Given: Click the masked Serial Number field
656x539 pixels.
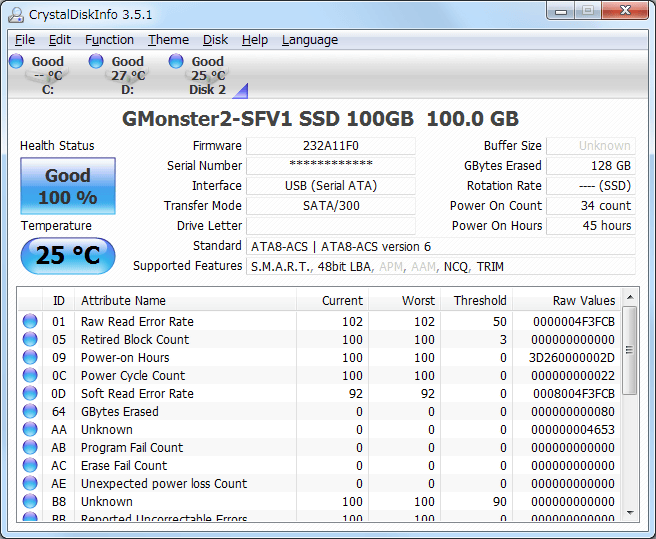Looking at the screenshot, I should 331,166.
